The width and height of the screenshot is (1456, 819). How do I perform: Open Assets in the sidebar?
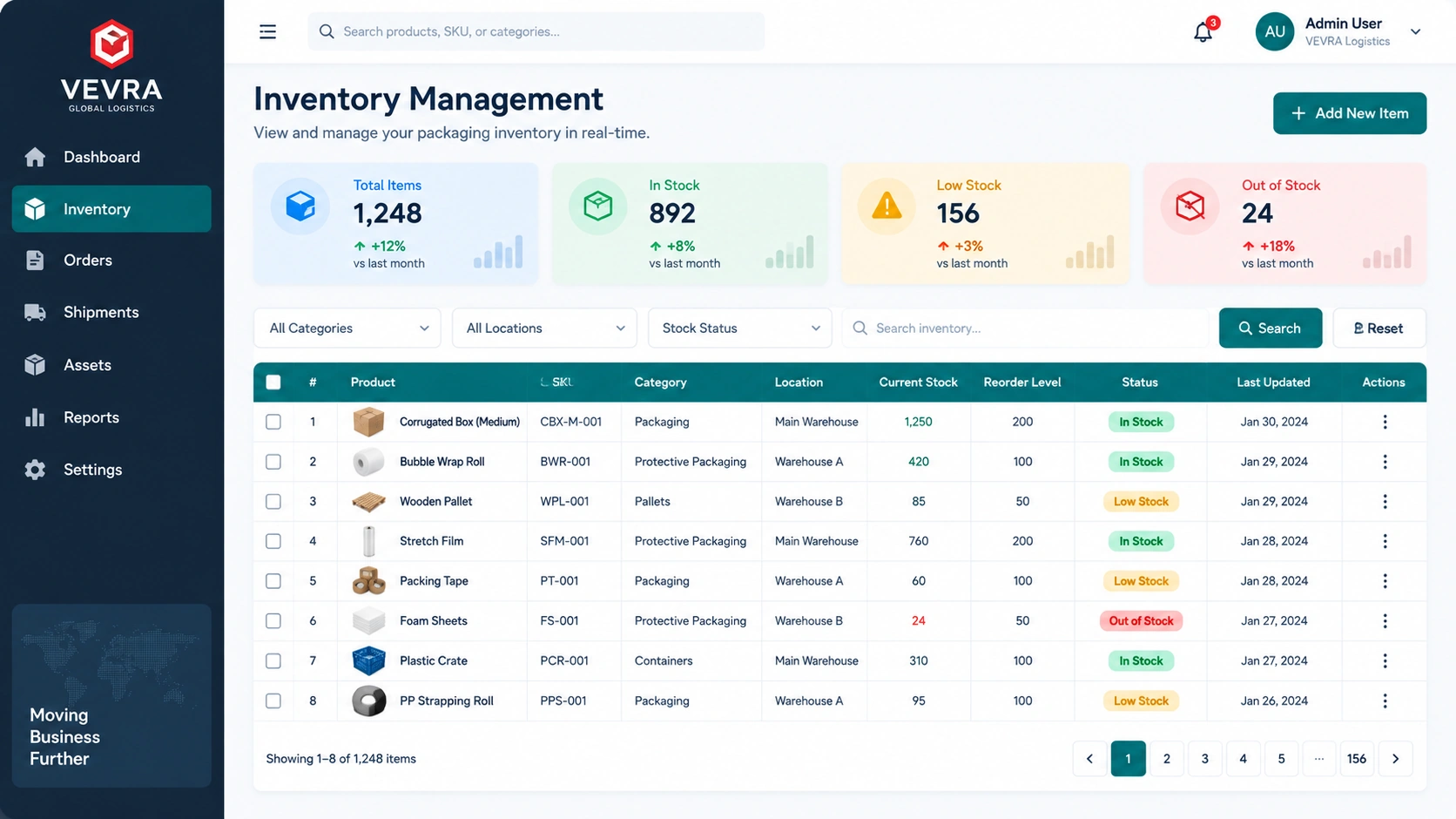pos(111,365)
